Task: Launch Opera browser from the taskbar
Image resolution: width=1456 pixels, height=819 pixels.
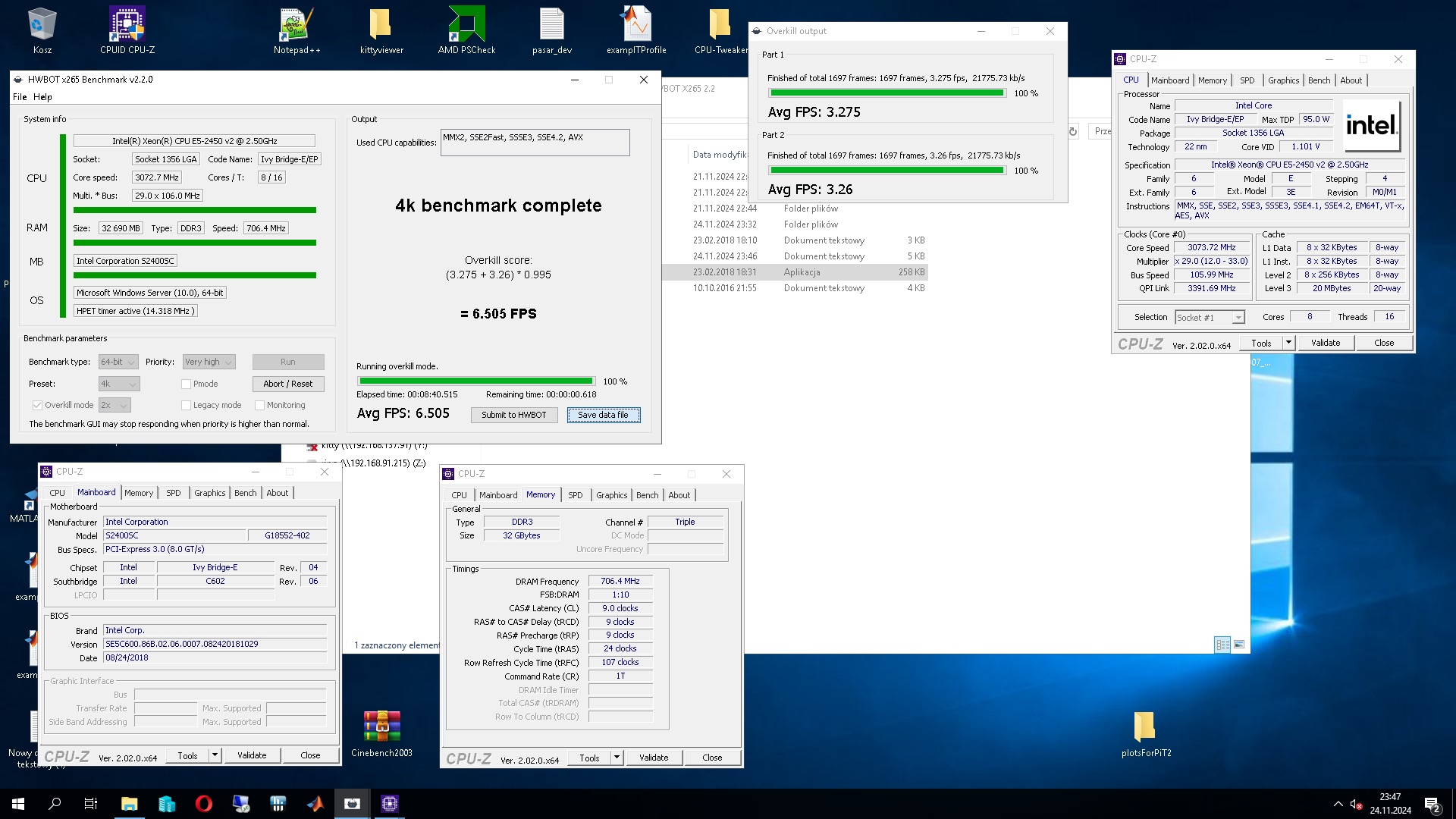Action: point(203,804)
